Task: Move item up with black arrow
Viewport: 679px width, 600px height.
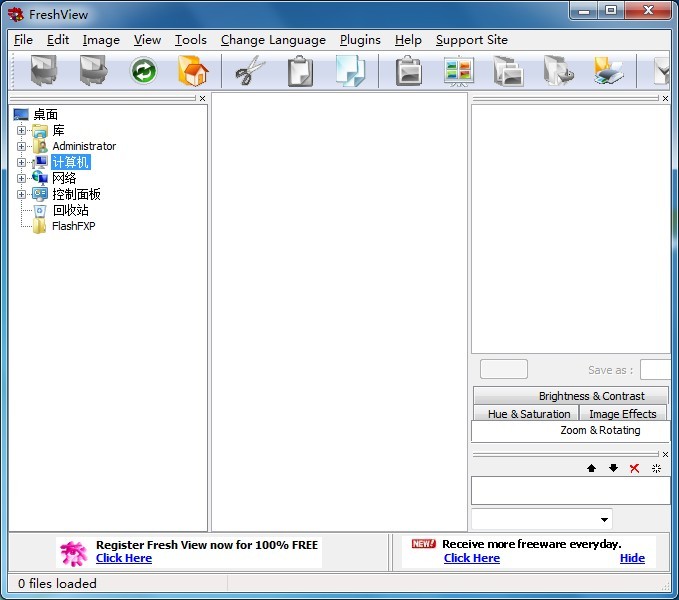Action: tap(591, 468)
